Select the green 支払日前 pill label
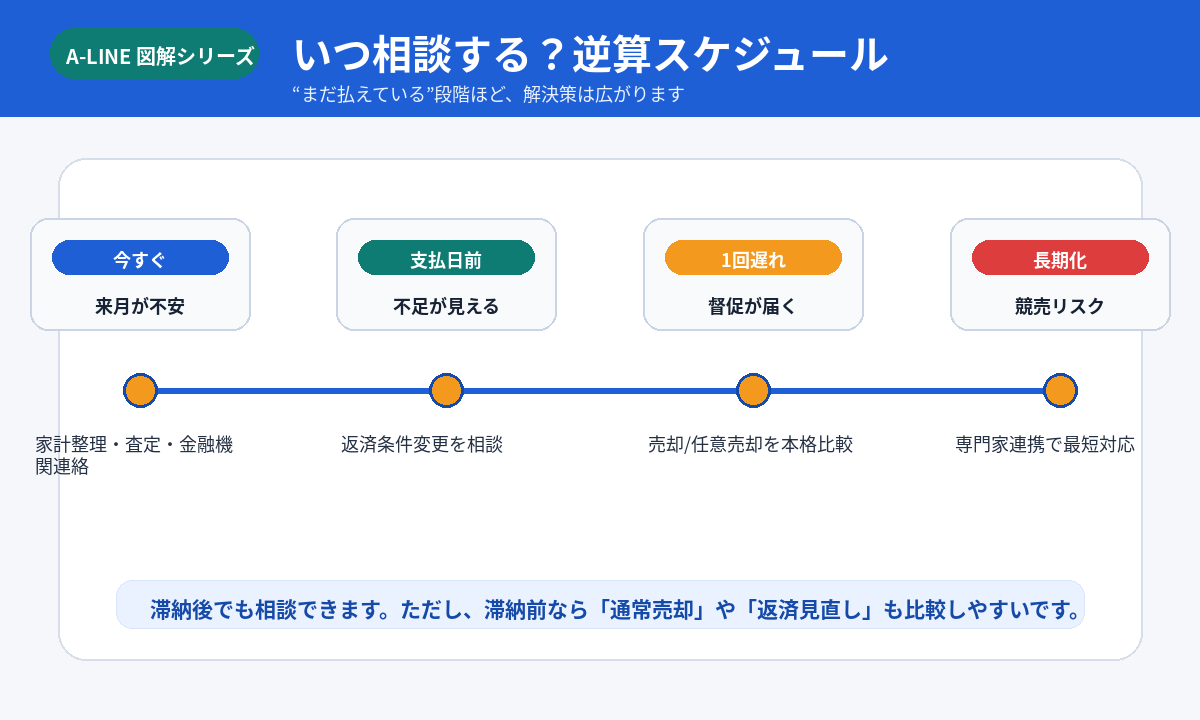 click(446, 258)
